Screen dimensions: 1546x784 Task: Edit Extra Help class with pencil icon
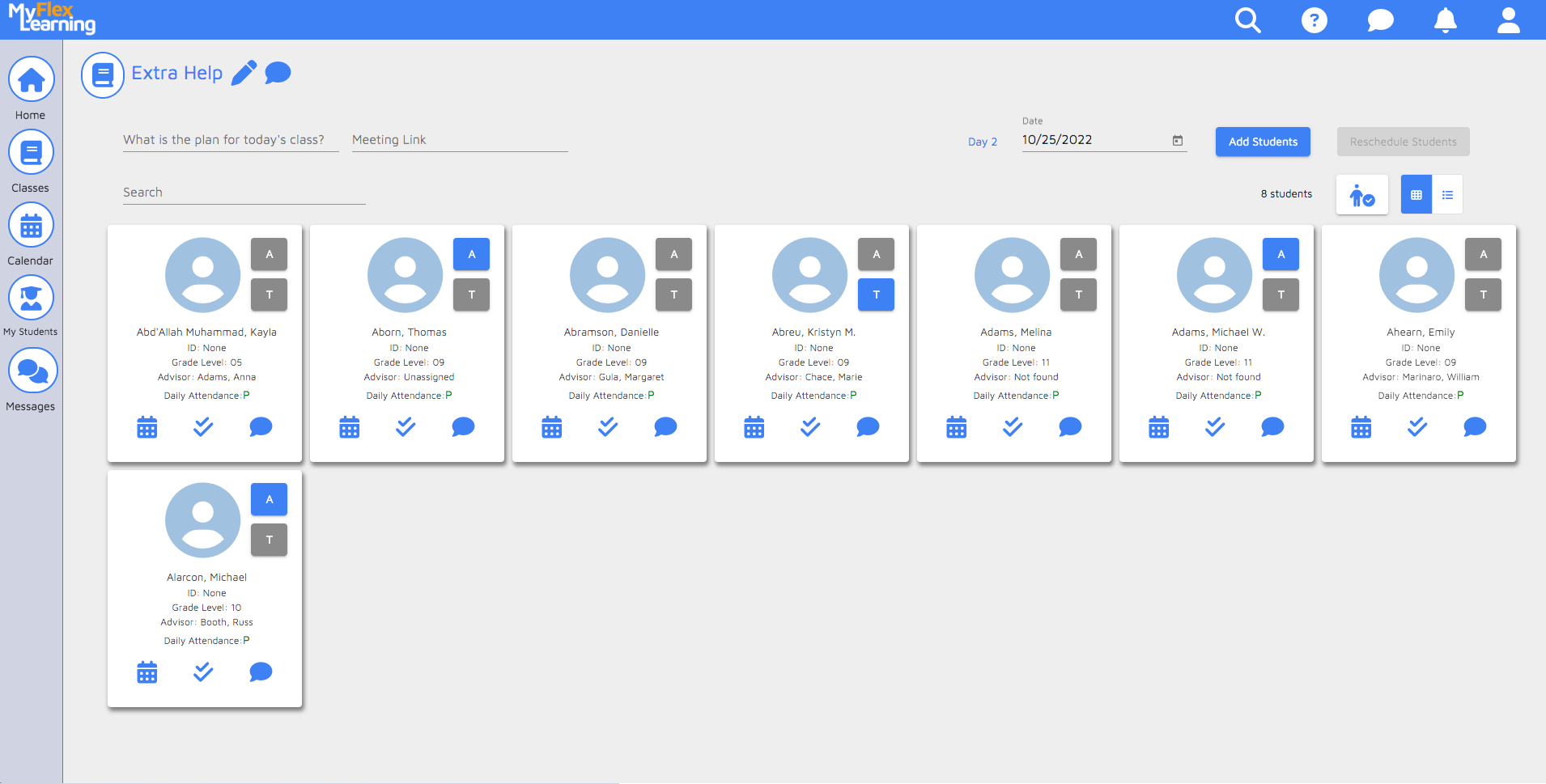pos(244,73)
